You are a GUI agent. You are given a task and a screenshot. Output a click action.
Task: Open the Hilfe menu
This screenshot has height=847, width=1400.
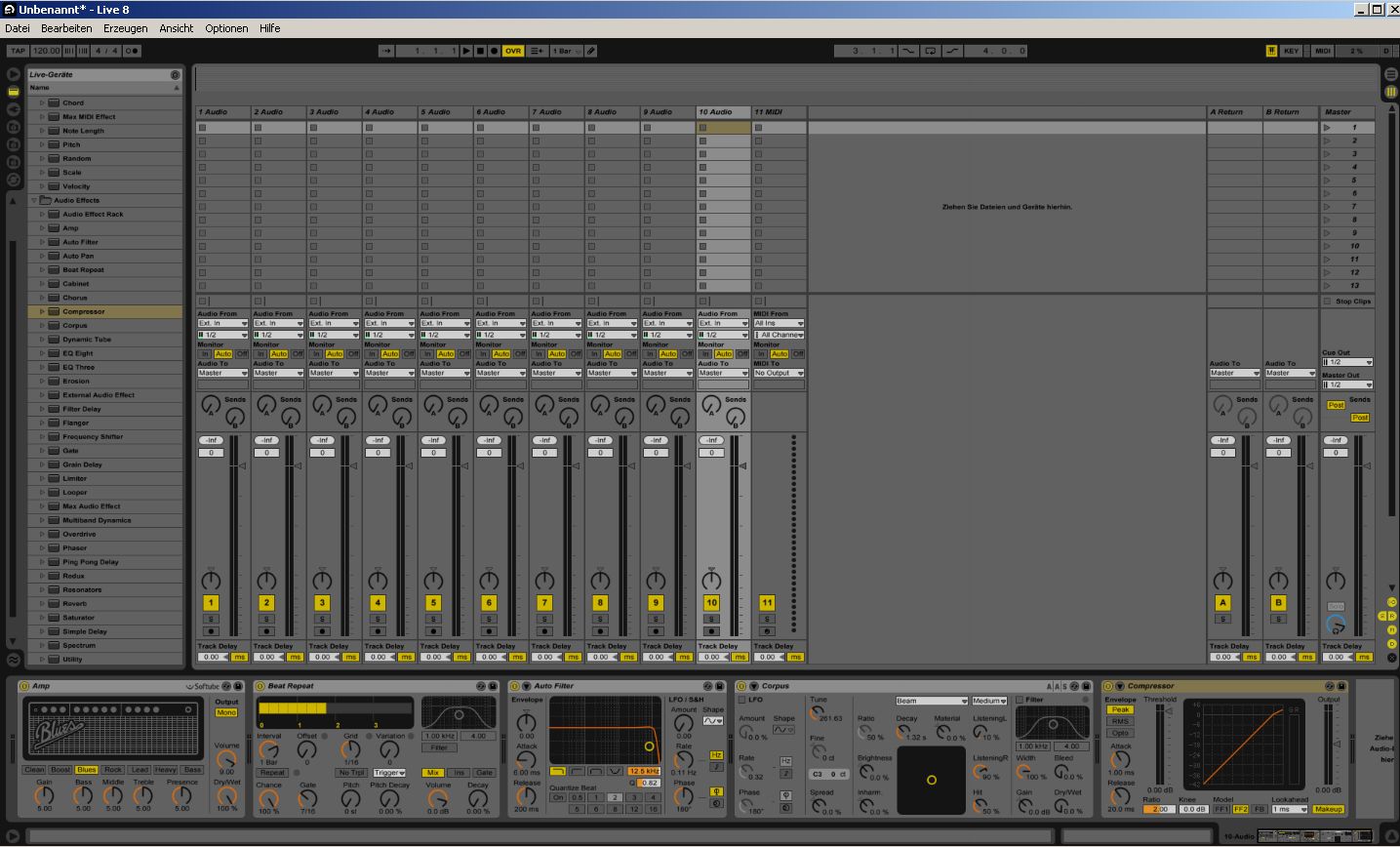(x=270, y=28)
